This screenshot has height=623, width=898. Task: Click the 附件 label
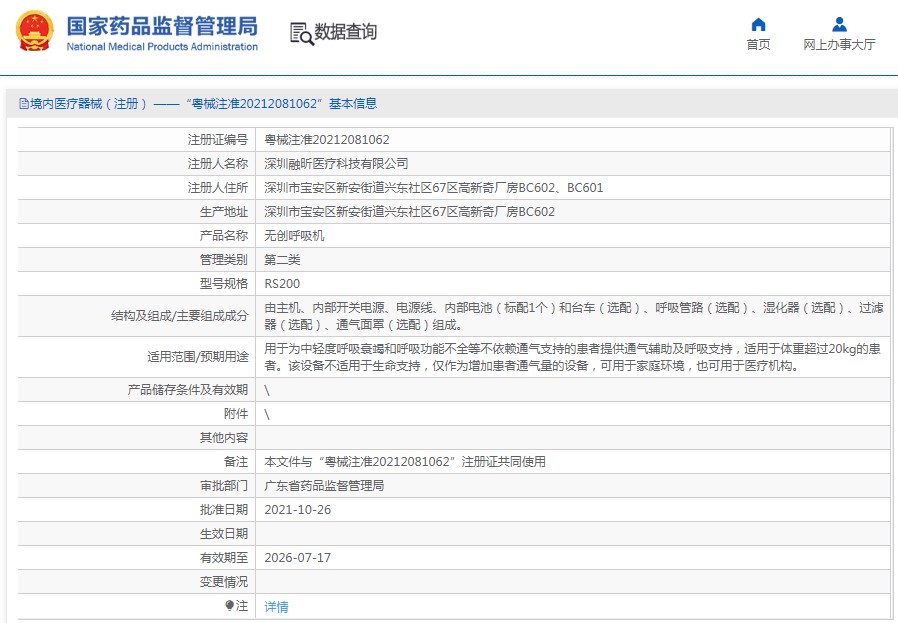[x=236, y=414]
